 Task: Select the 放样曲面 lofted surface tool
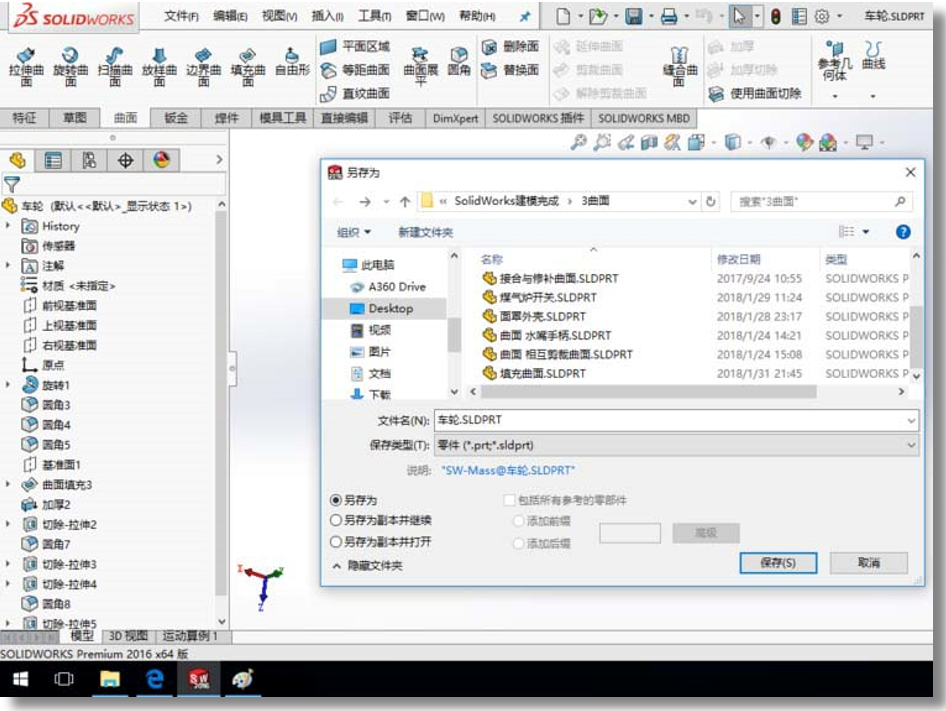[159, 68]
